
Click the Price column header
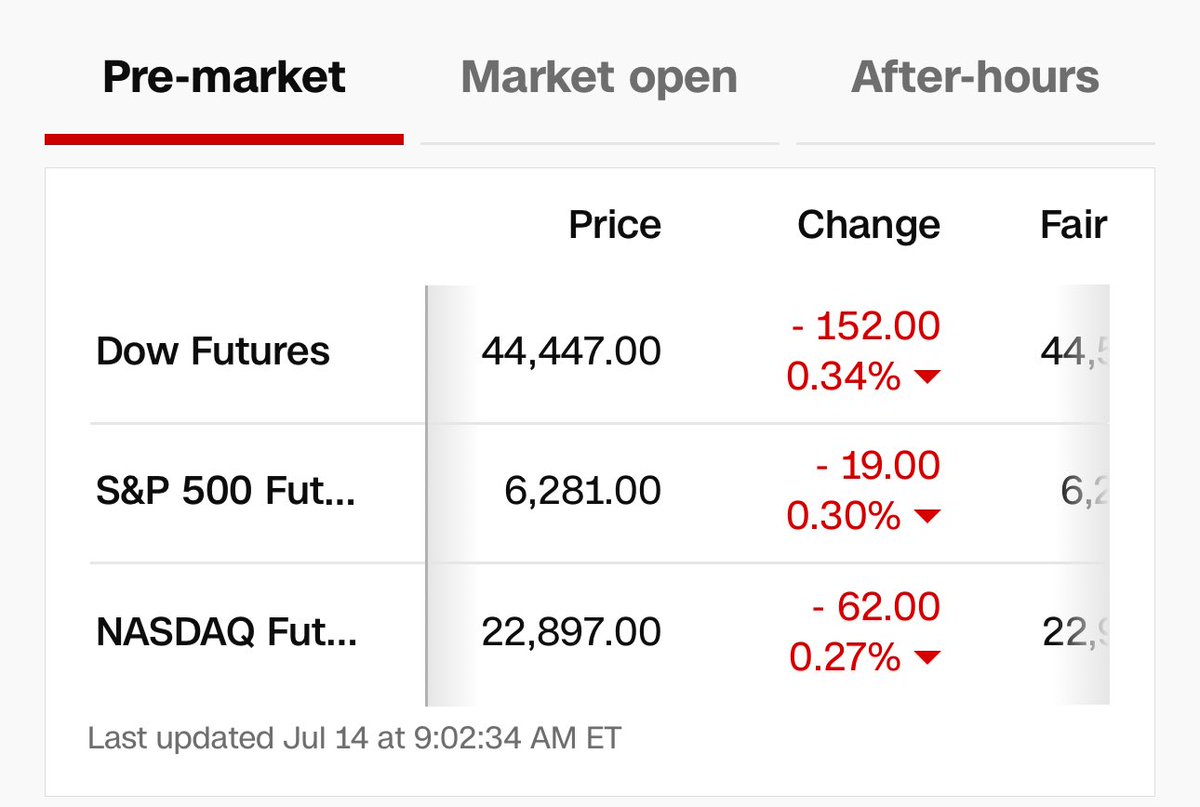[x=615, y=224]
